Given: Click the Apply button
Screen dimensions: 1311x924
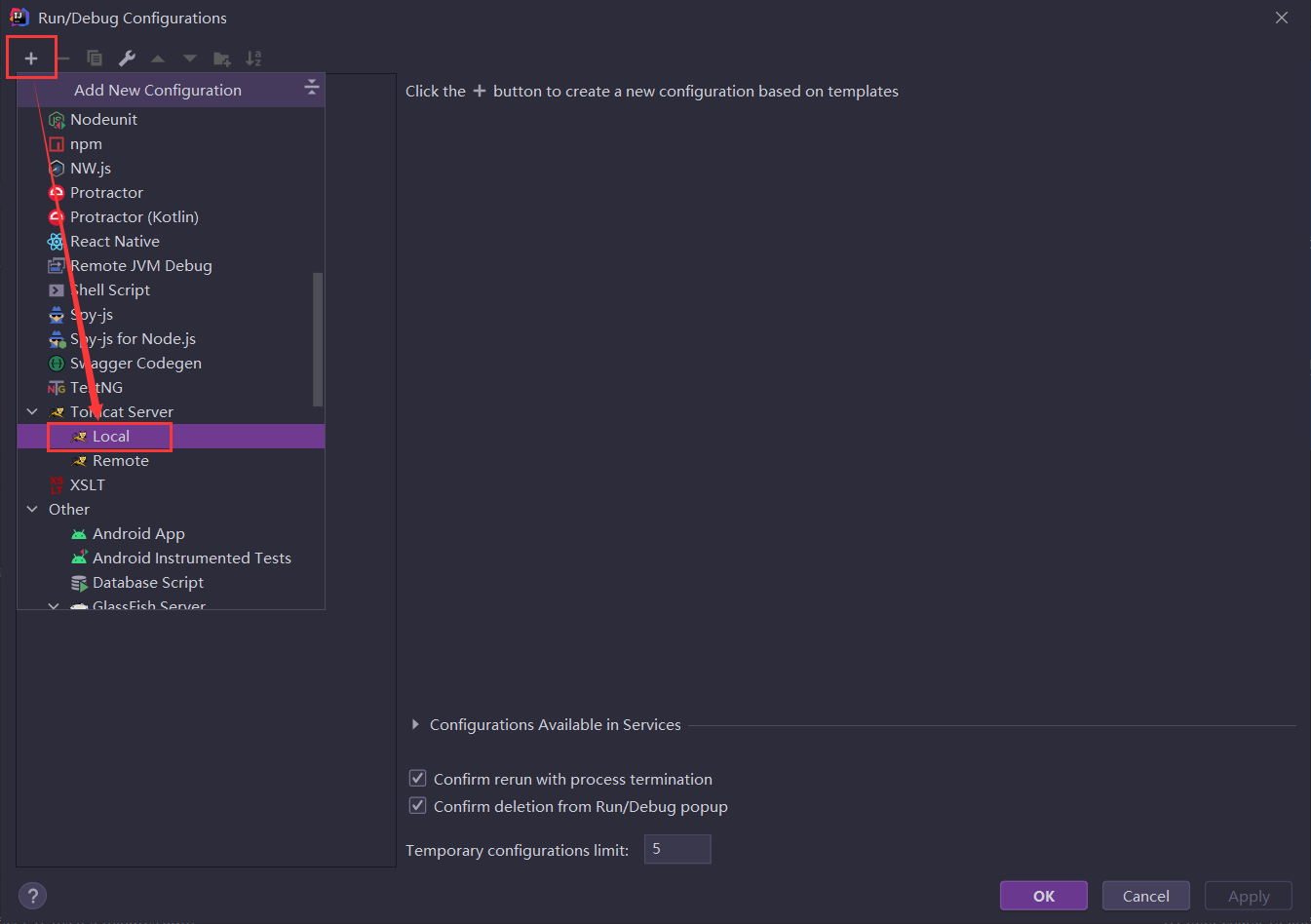Looking at the screenshot, I should [1249, 896].
